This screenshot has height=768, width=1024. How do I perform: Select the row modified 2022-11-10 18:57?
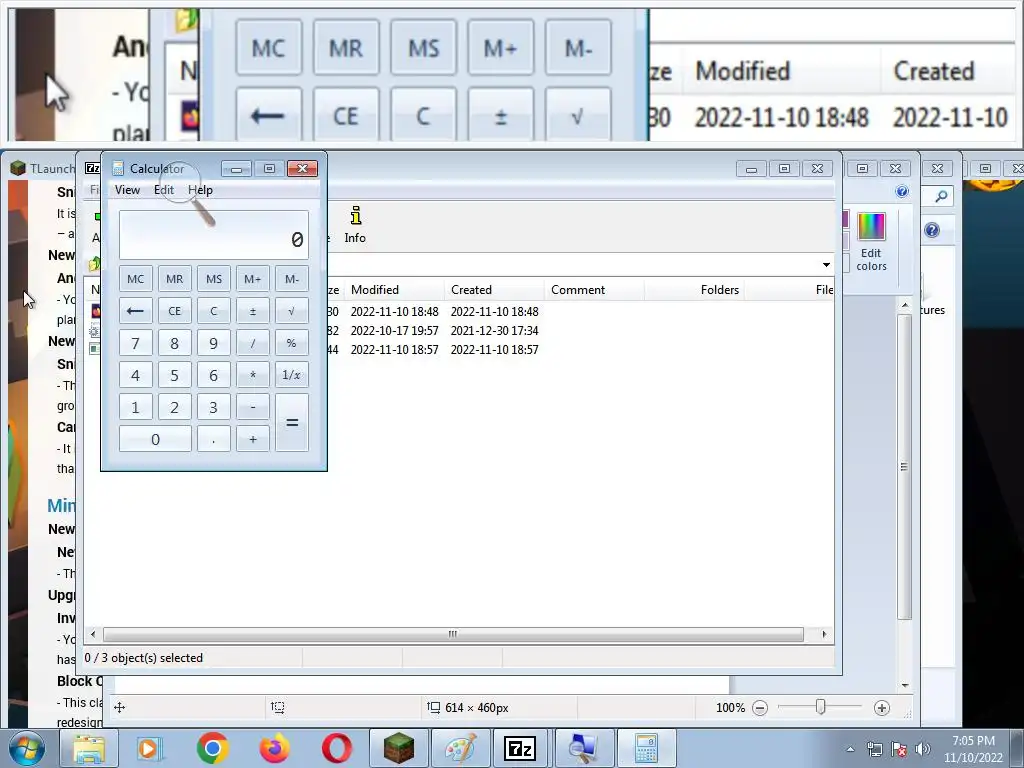(457, 349)
